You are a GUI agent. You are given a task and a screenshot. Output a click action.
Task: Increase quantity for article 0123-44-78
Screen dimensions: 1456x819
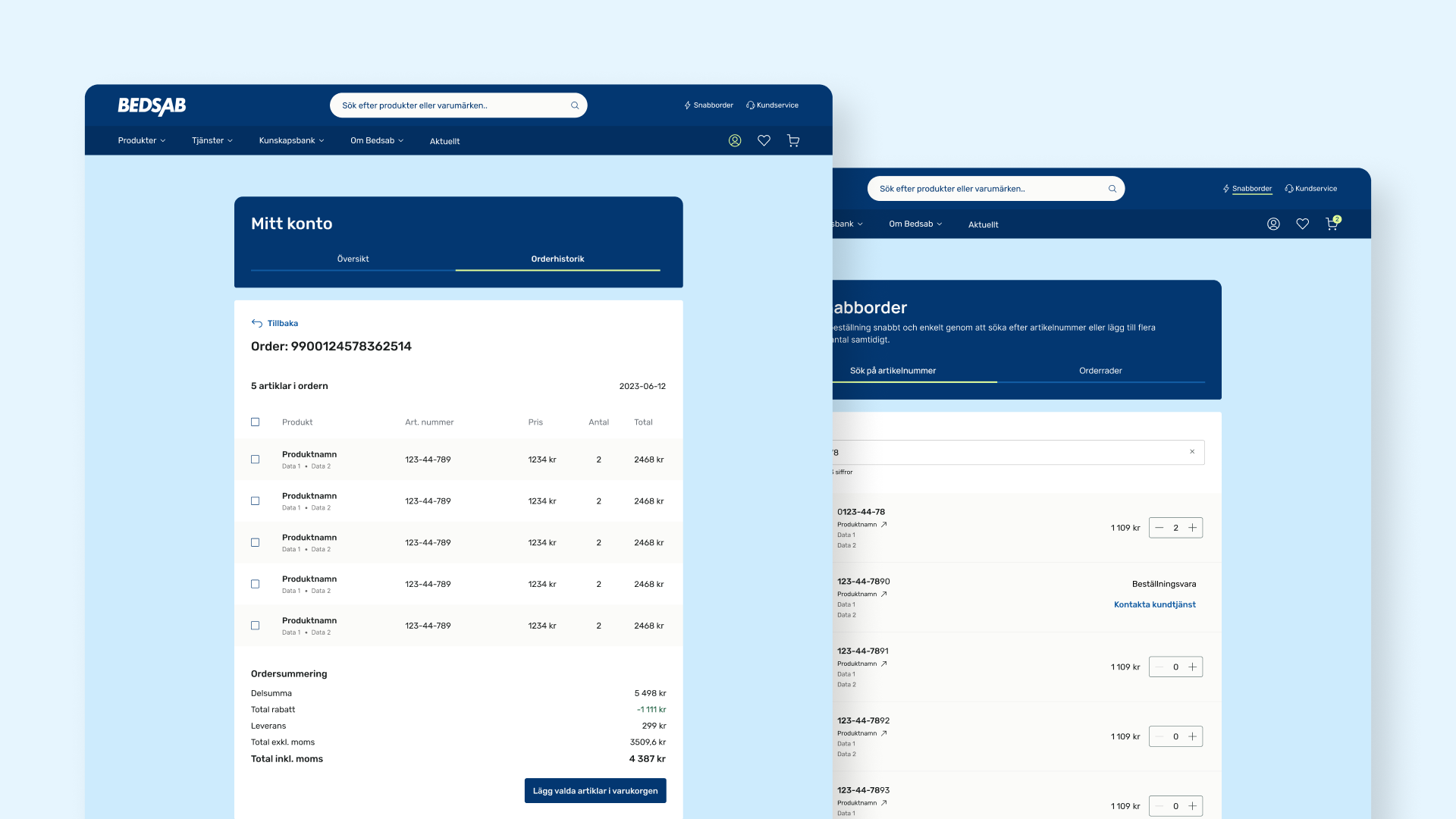click(x=1193, y=528)
